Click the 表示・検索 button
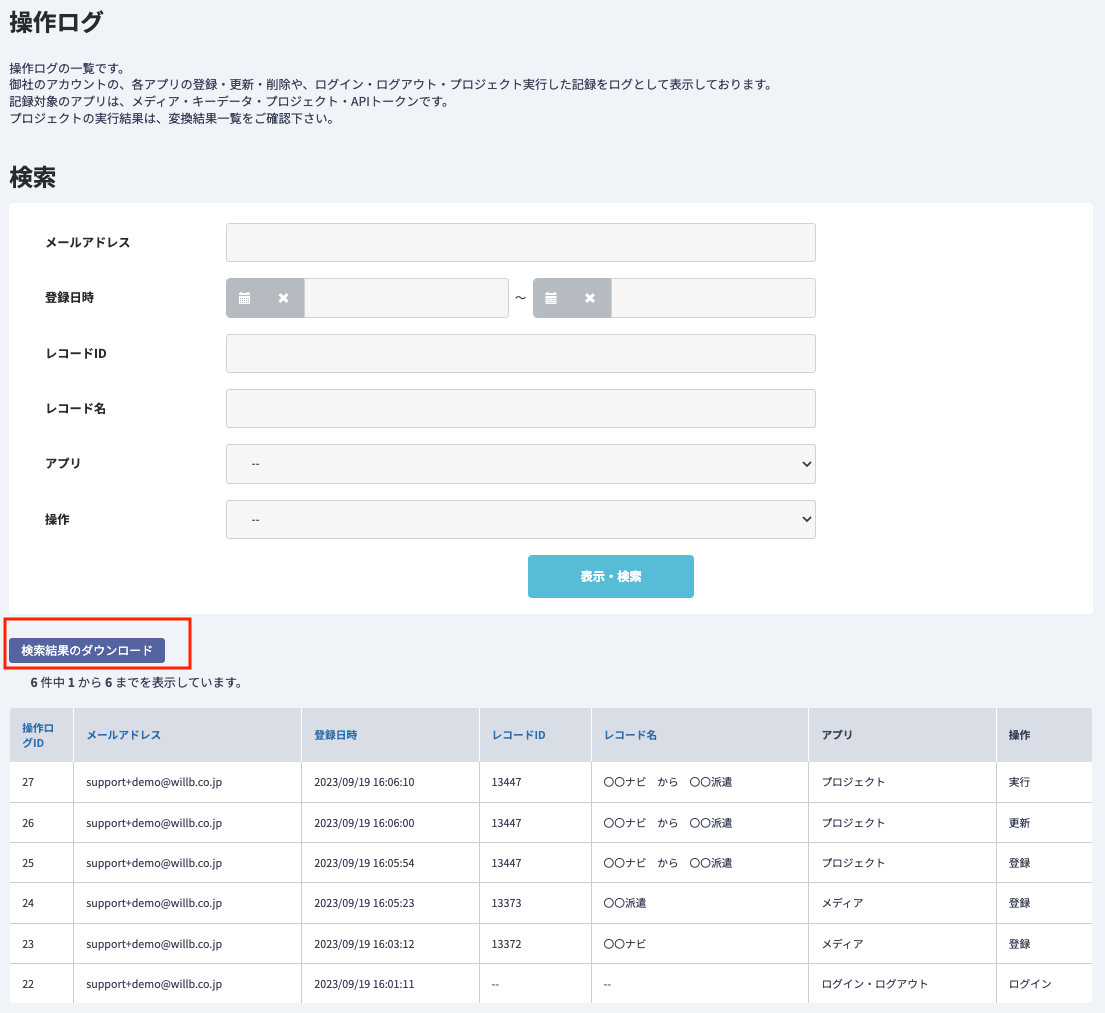 coord(611,577)
